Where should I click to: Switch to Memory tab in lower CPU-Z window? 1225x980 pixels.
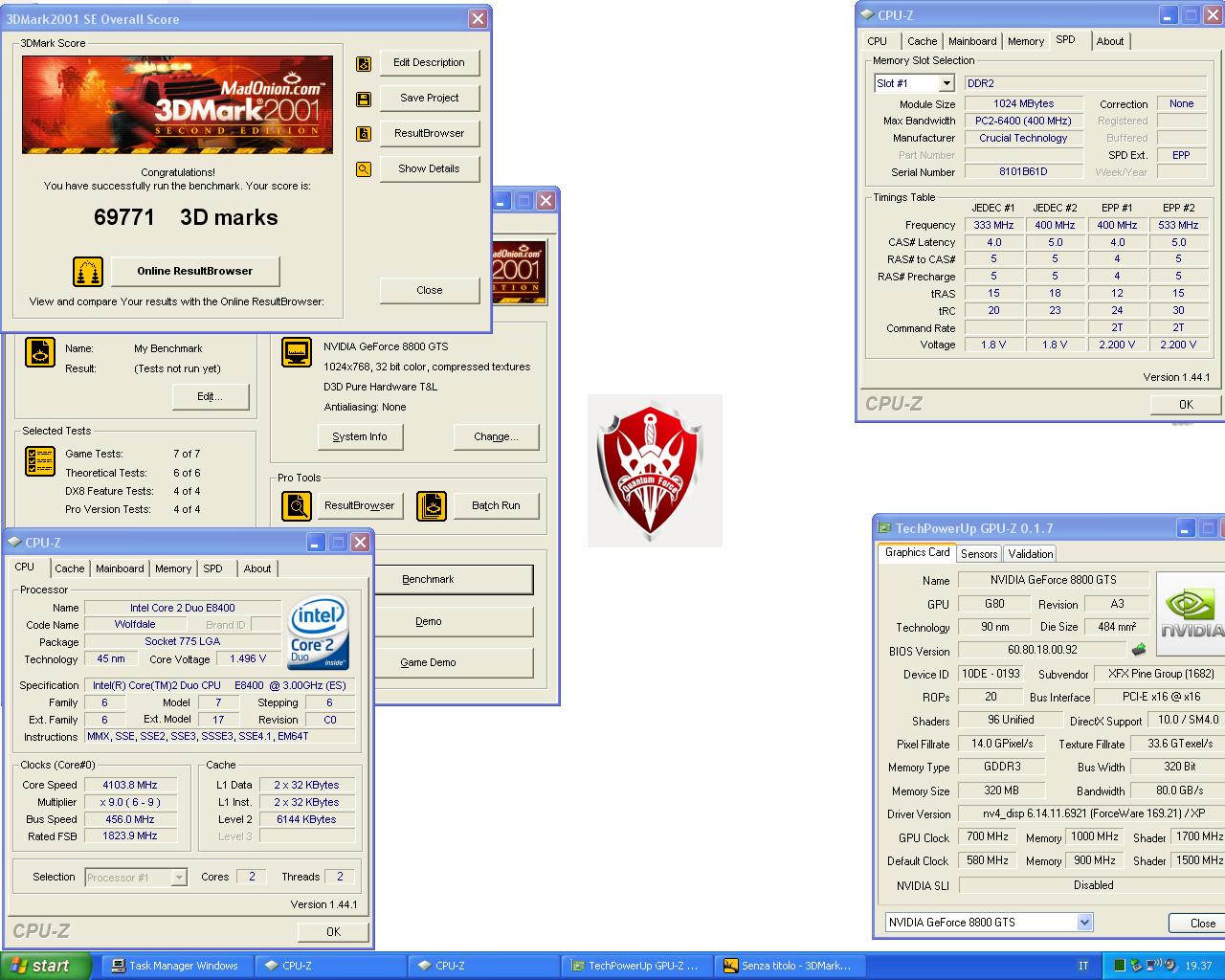point(173,568)
